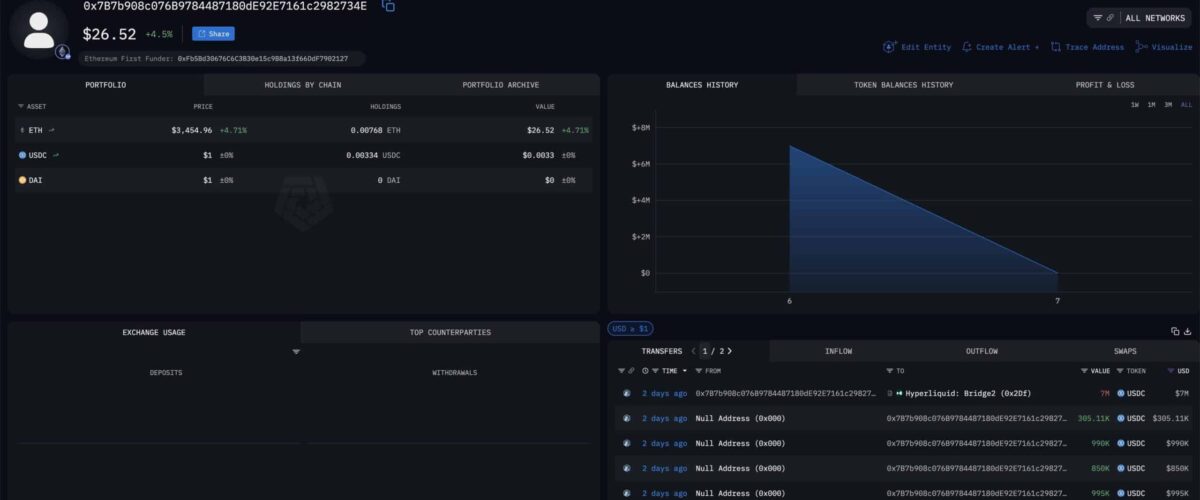Switch to the Holdings By Chain tab
Viewport: 1200px width, 500px height.
[x=302, y=85]
